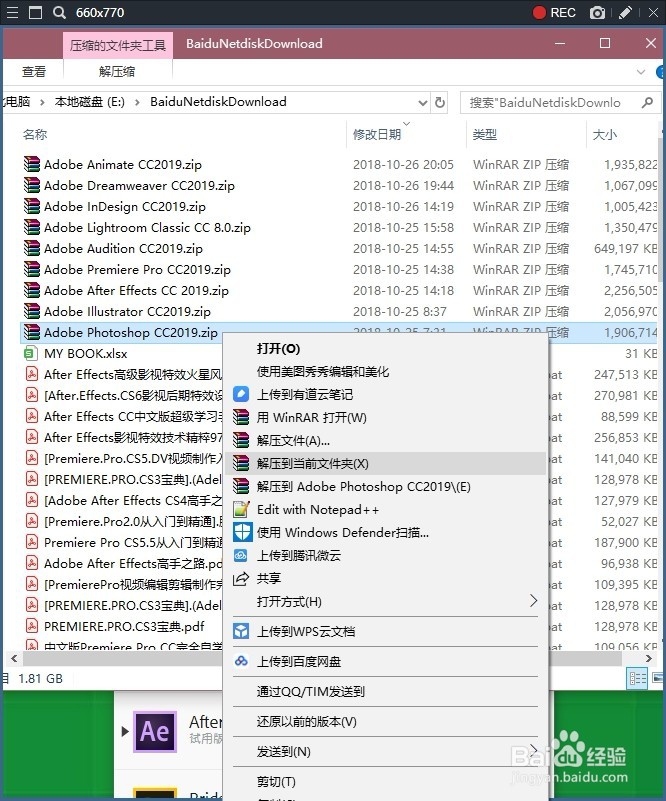Click the zip icon of Adobe Animate CC2019.zip
Viewport: 666px width, 801px height.
[x=32, y=164]
